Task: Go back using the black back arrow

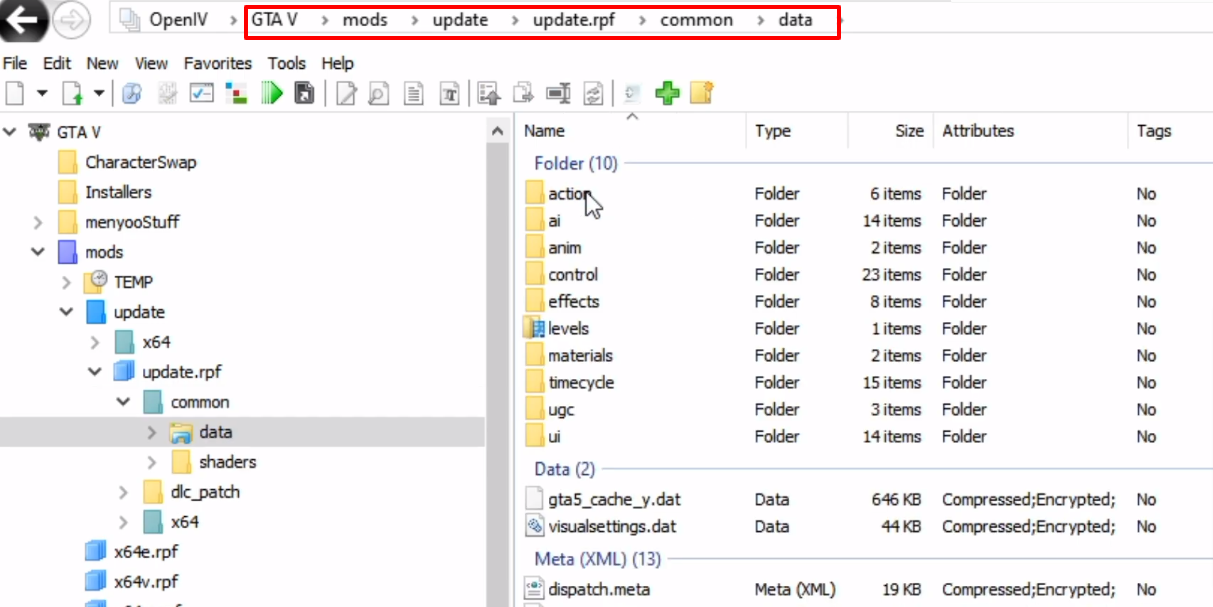Action: pos(23,20)
